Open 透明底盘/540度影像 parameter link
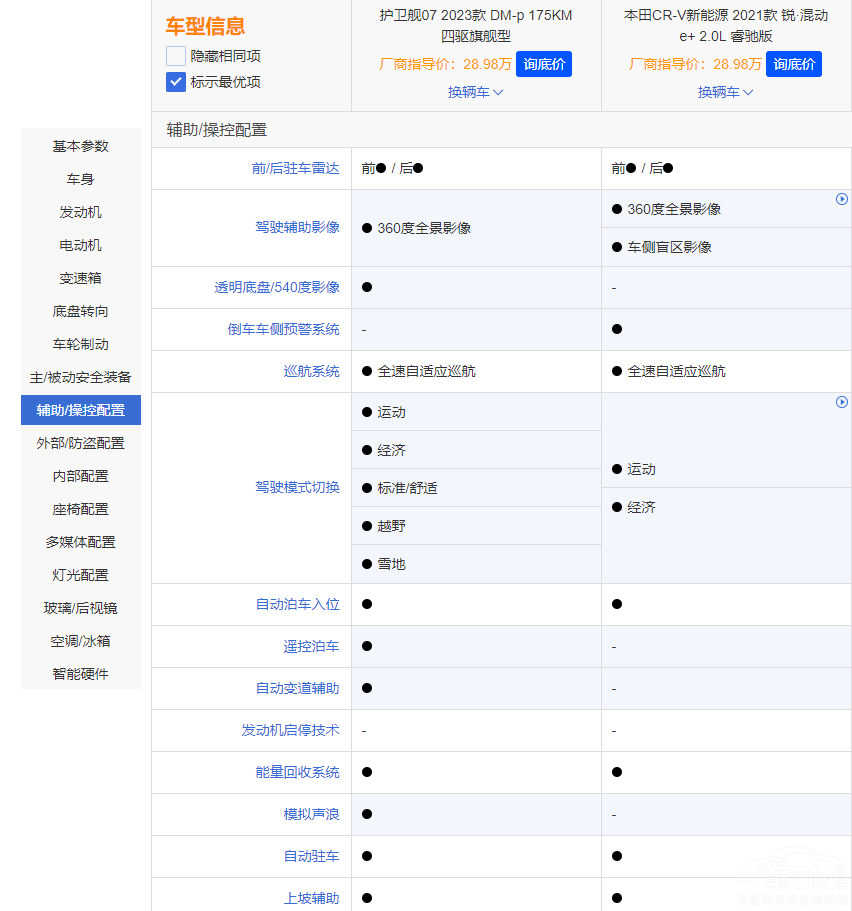This screenshot has height=911, width=852. pos(277,287)
